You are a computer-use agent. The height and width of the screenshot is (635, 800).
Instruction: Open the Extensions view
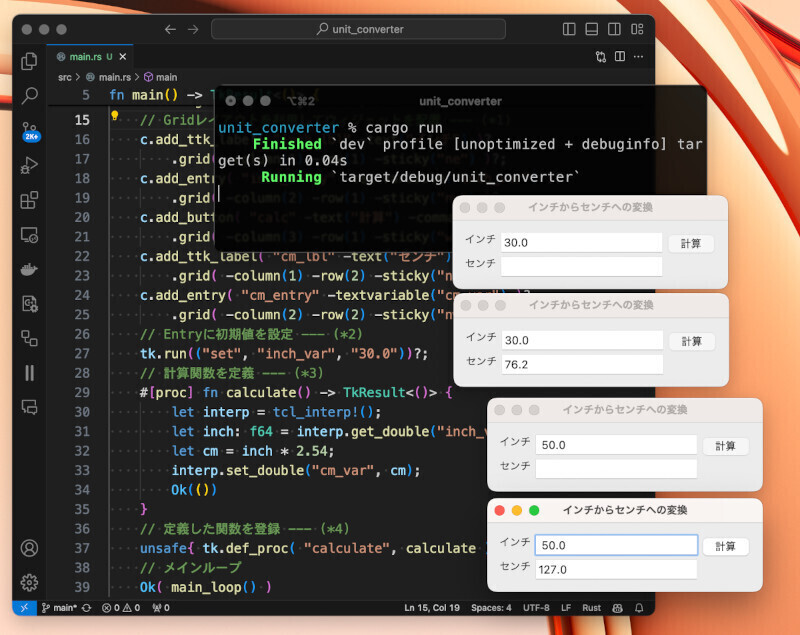click(x=29, y=200)
